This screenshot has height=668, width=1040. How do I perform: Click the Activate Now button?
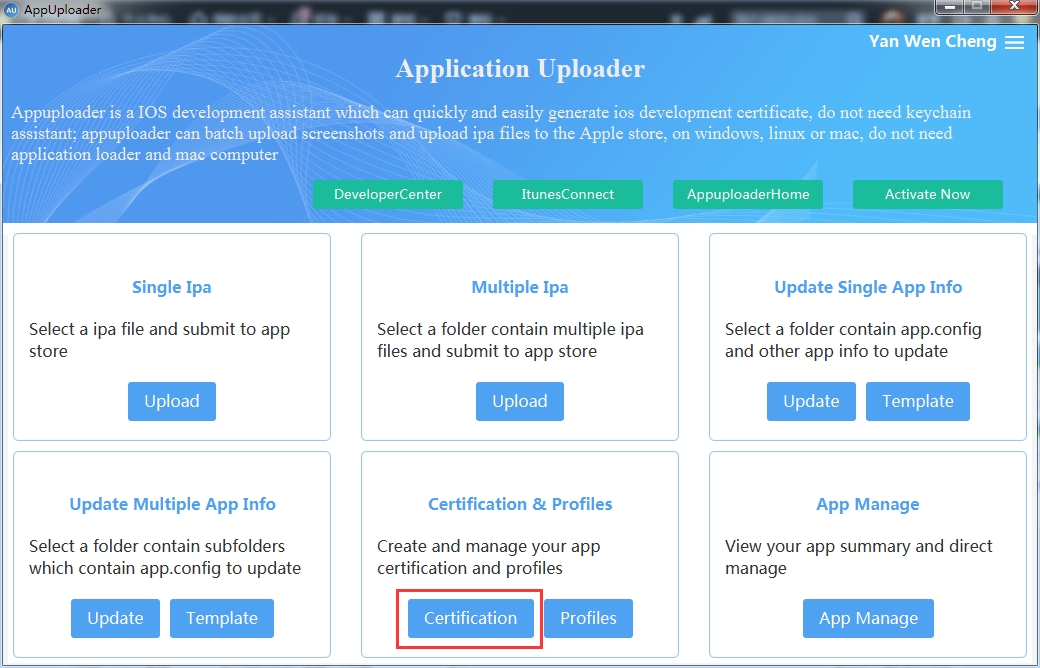coord(927,194)
